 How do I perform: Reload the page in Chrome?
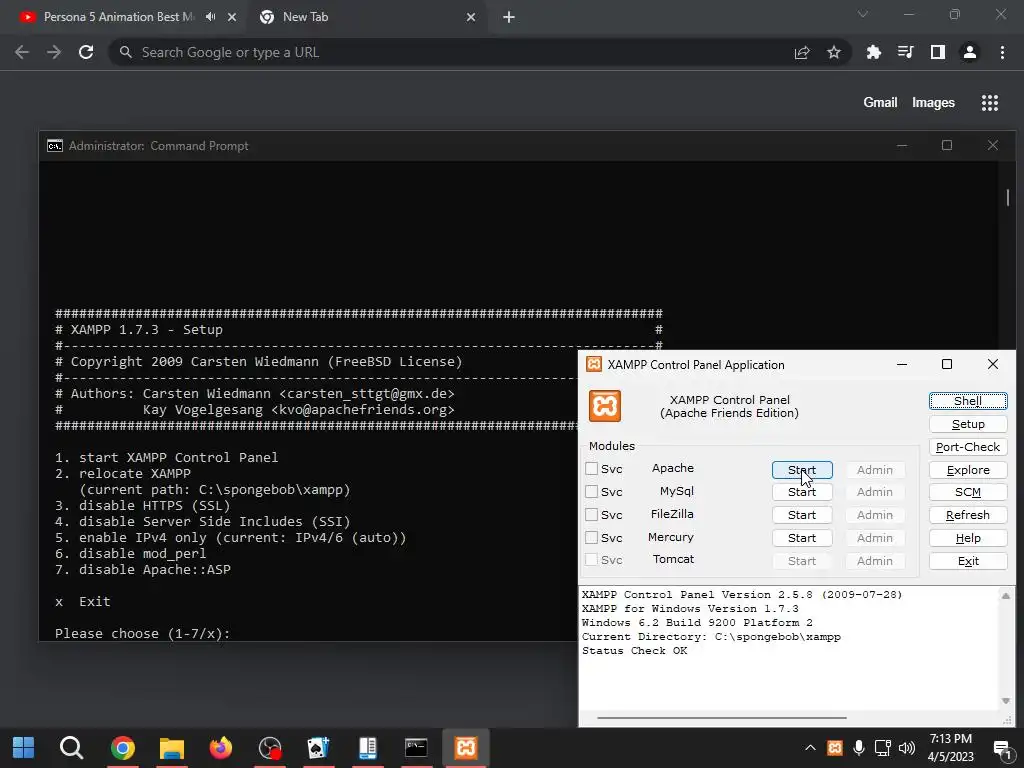(x=86, y=52)
